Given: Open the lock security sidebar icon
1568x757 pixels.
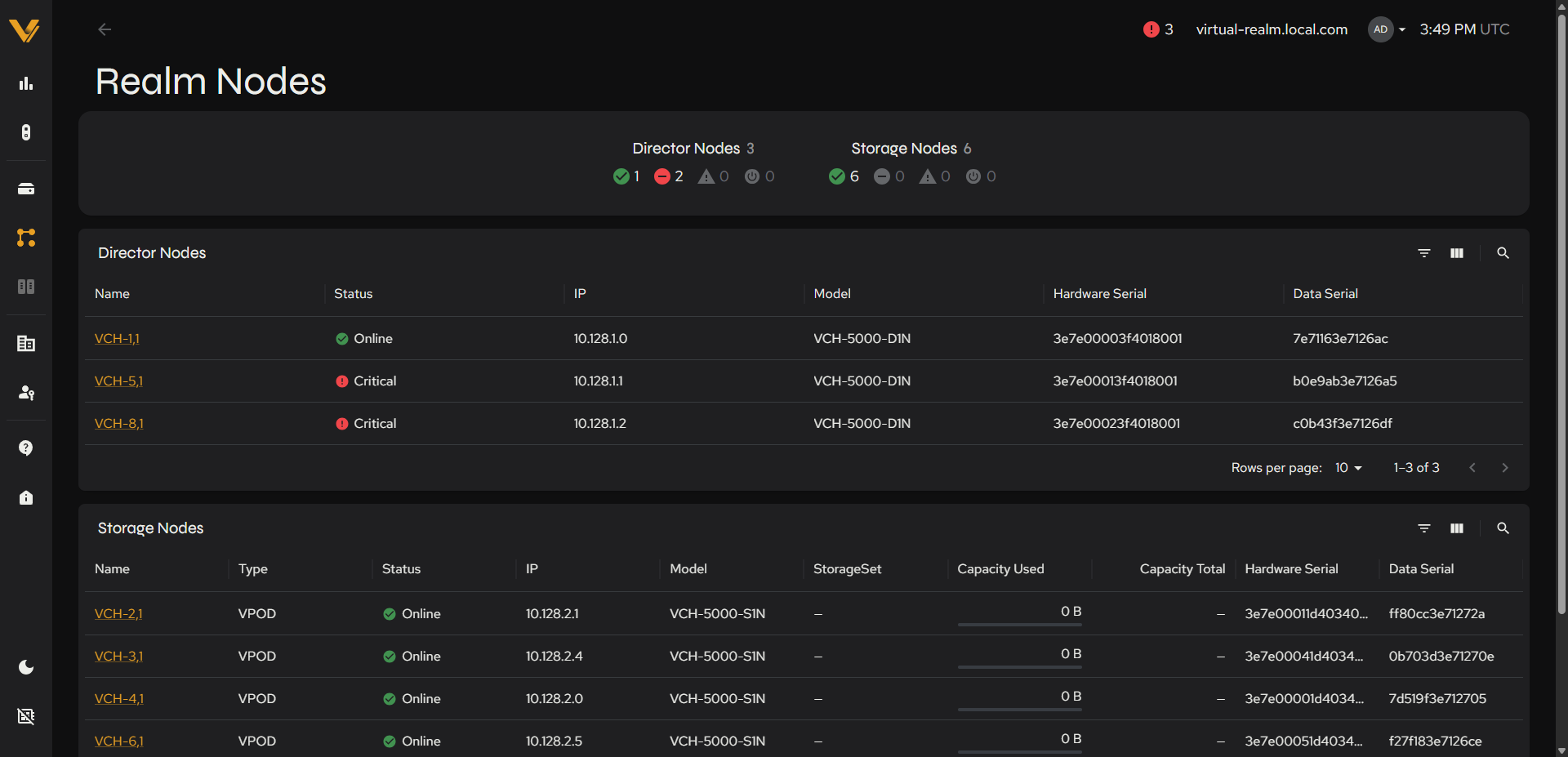Looking at the screenshot, I should (26, 497).
